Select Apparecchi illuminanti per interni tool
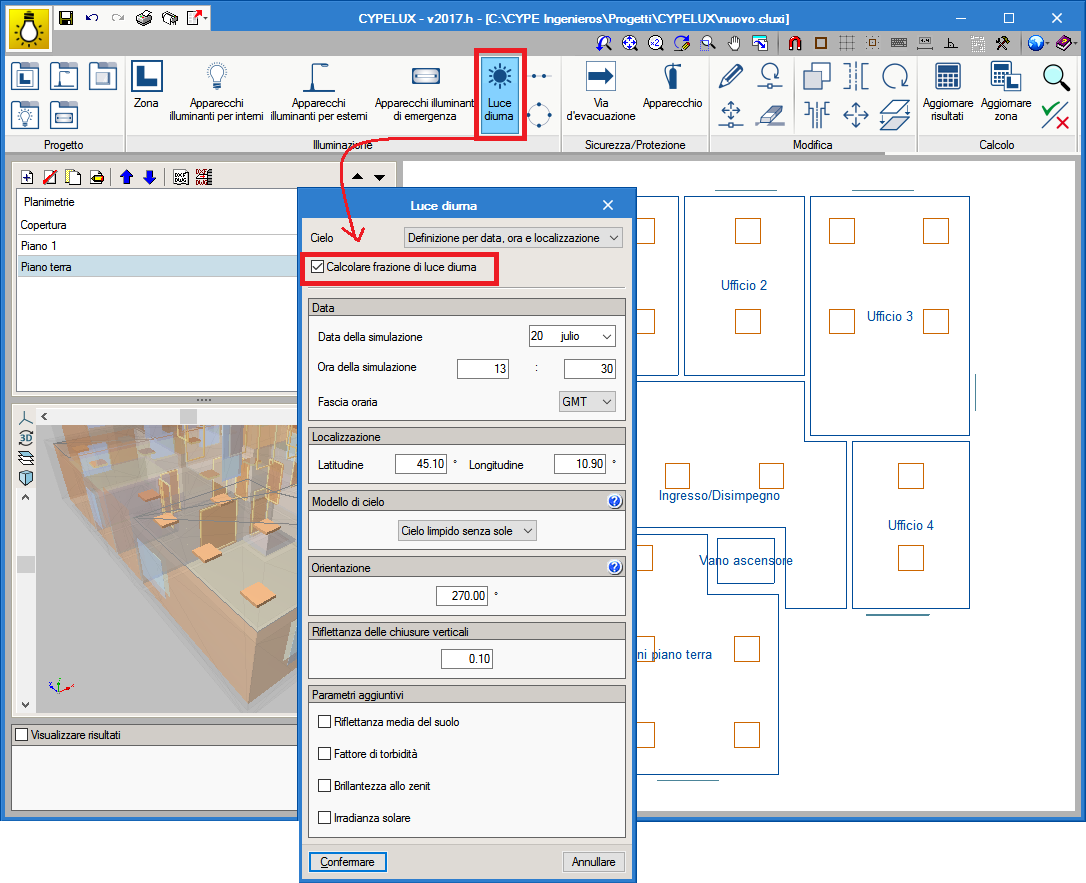1086x883 pixels. click(x=216, y=91)
